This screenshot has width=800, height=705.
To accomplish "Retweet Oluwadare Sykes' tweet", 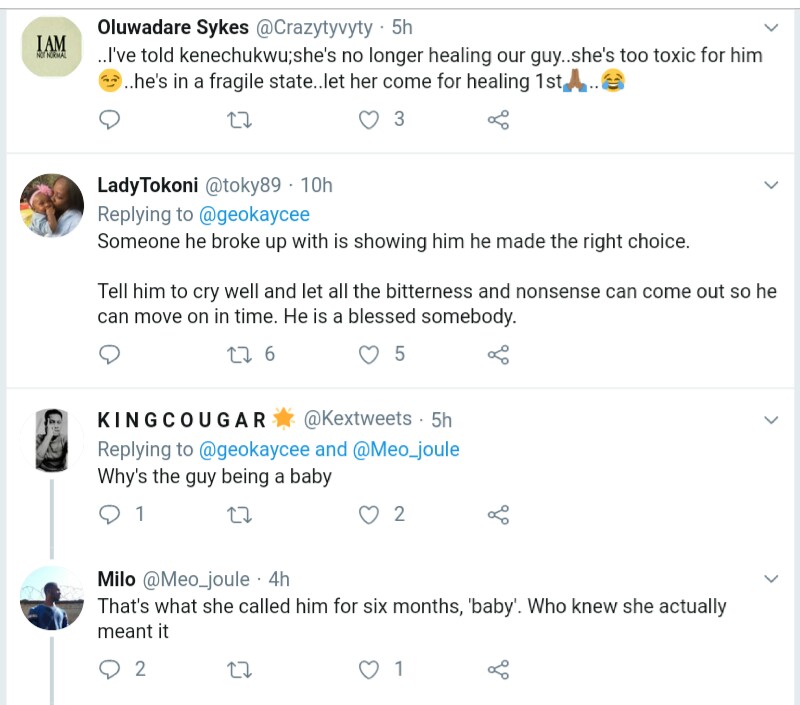I will point(240,120).
